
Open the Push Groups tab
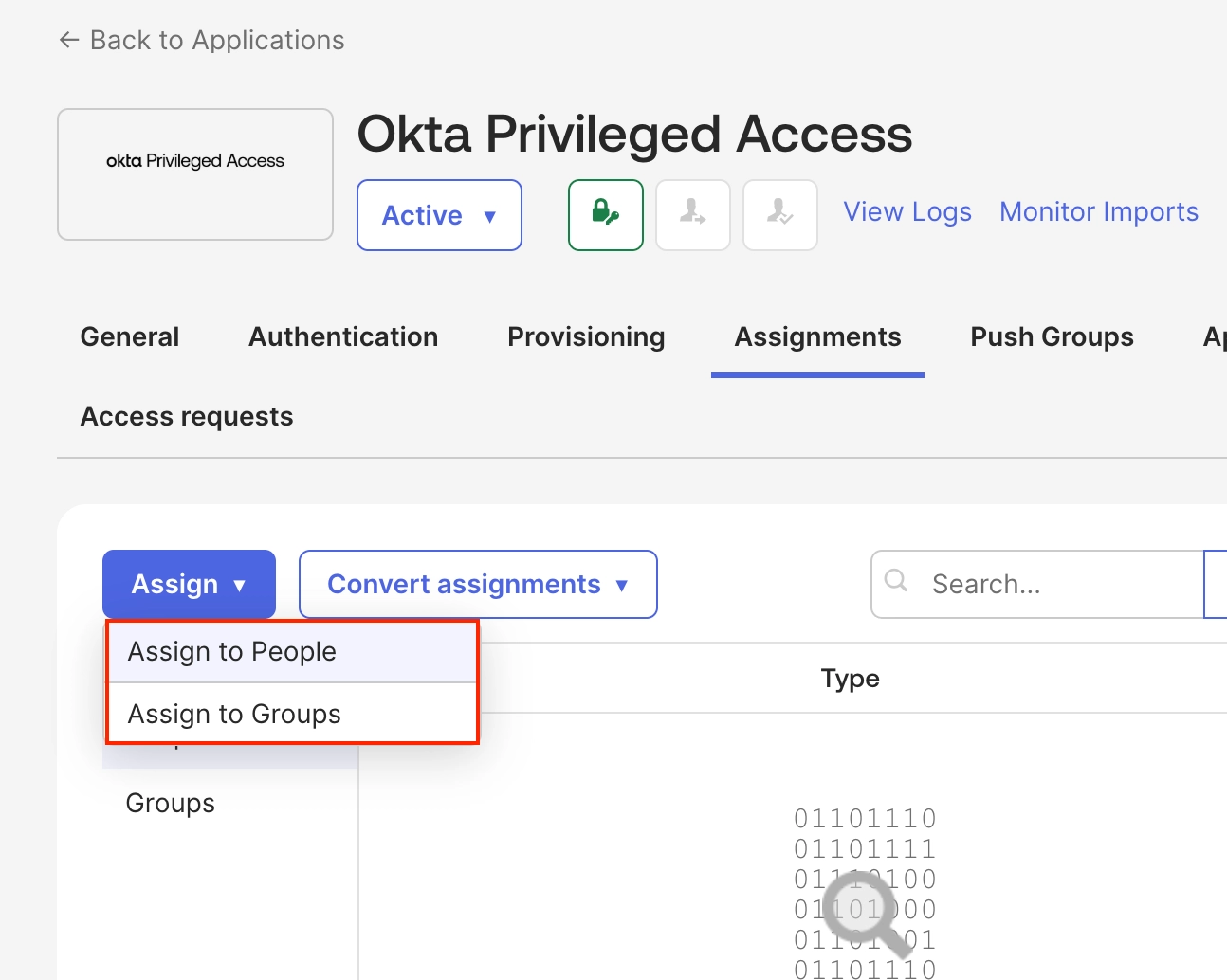click(1052, 336)
